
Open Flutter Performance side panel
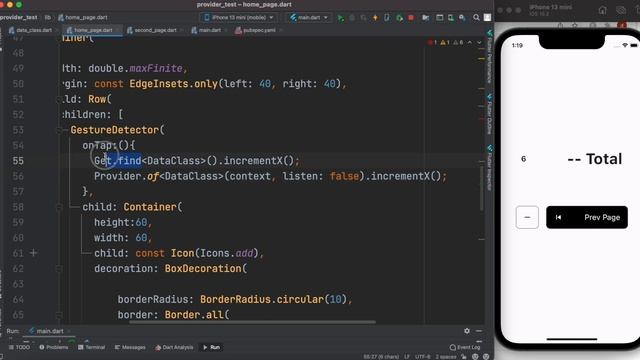click(x=489, y=56)
